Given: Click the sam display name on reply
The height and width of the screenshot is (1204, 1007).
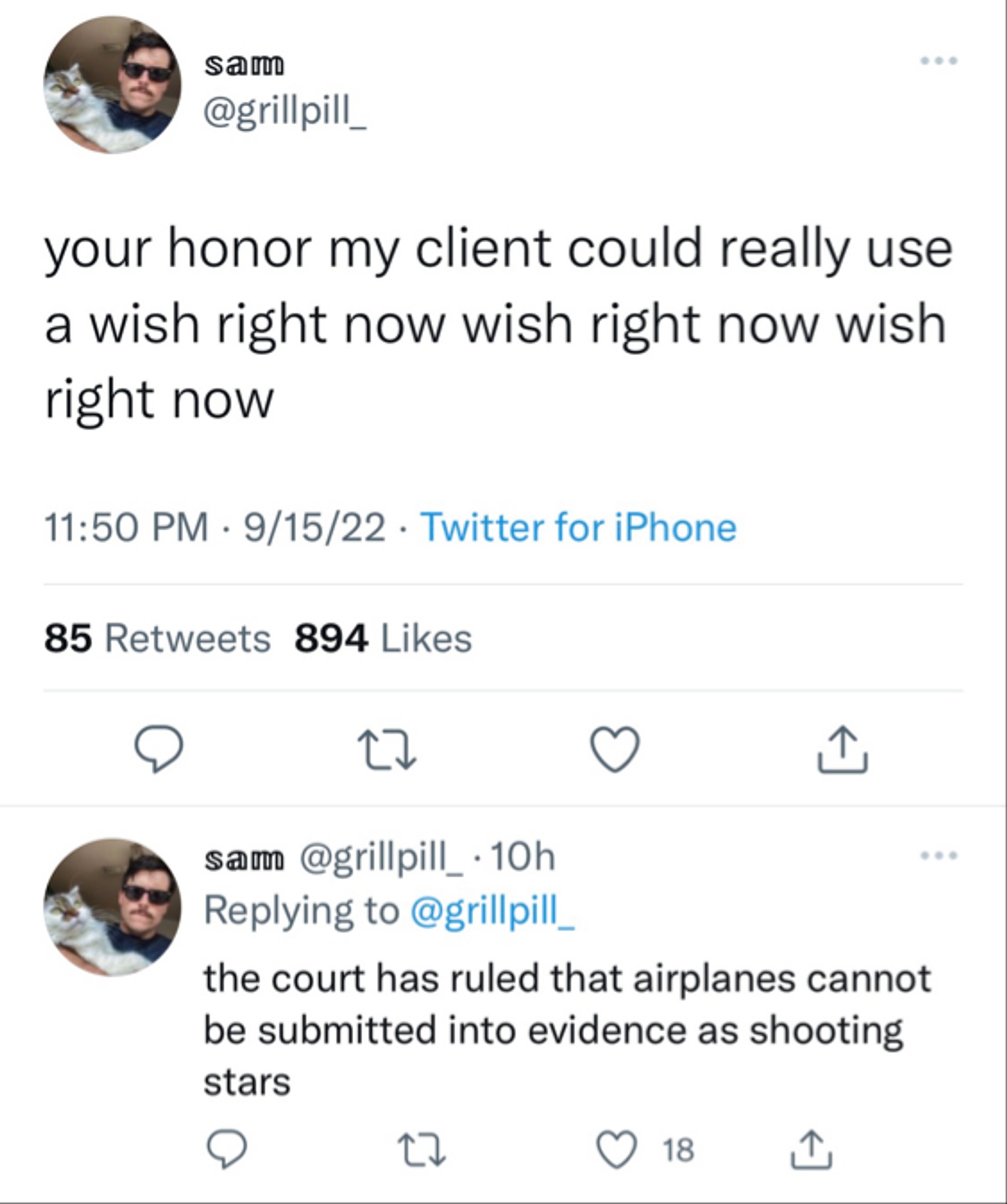Looking at the screenshot, I should point(244,859).
